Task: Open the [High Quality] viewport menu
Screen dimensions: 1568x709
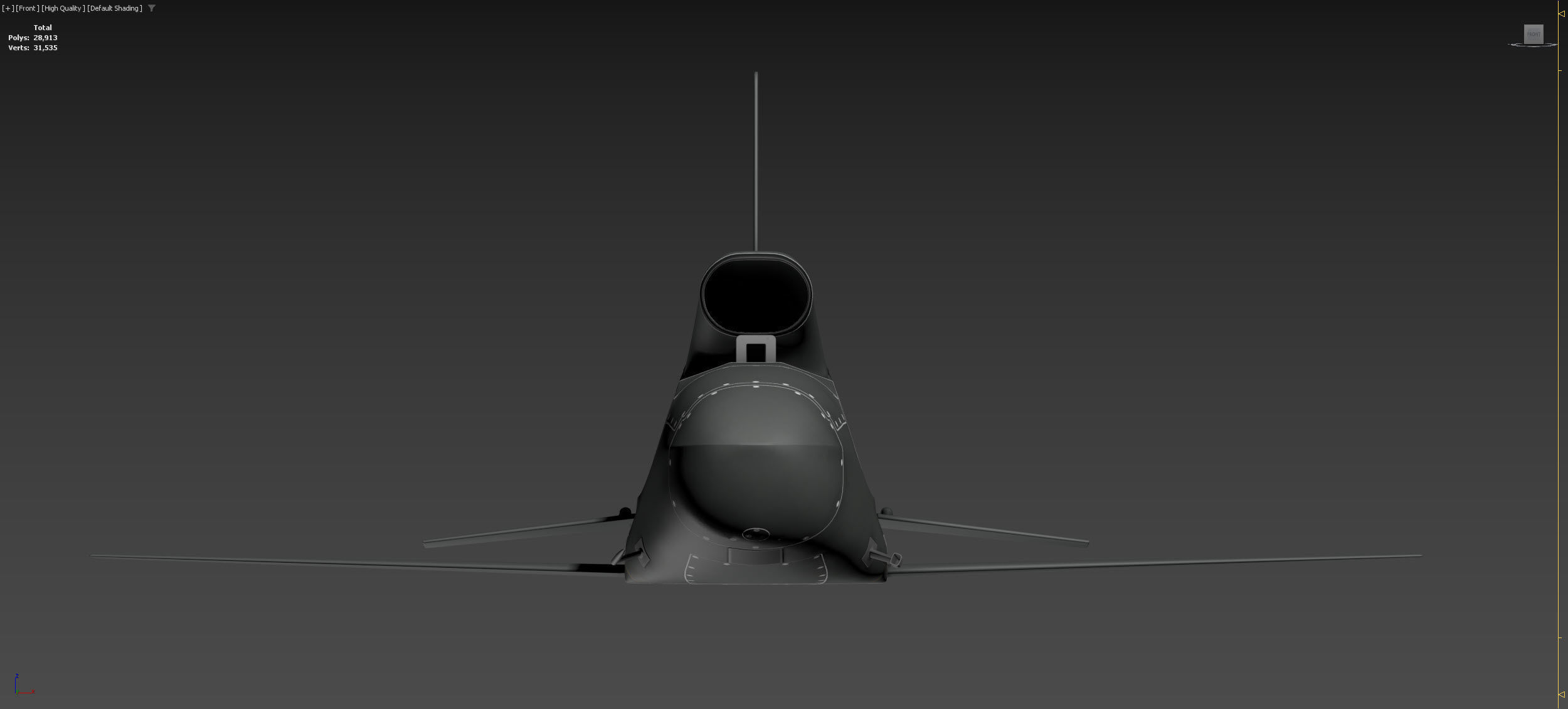Action: click(63, 8)
